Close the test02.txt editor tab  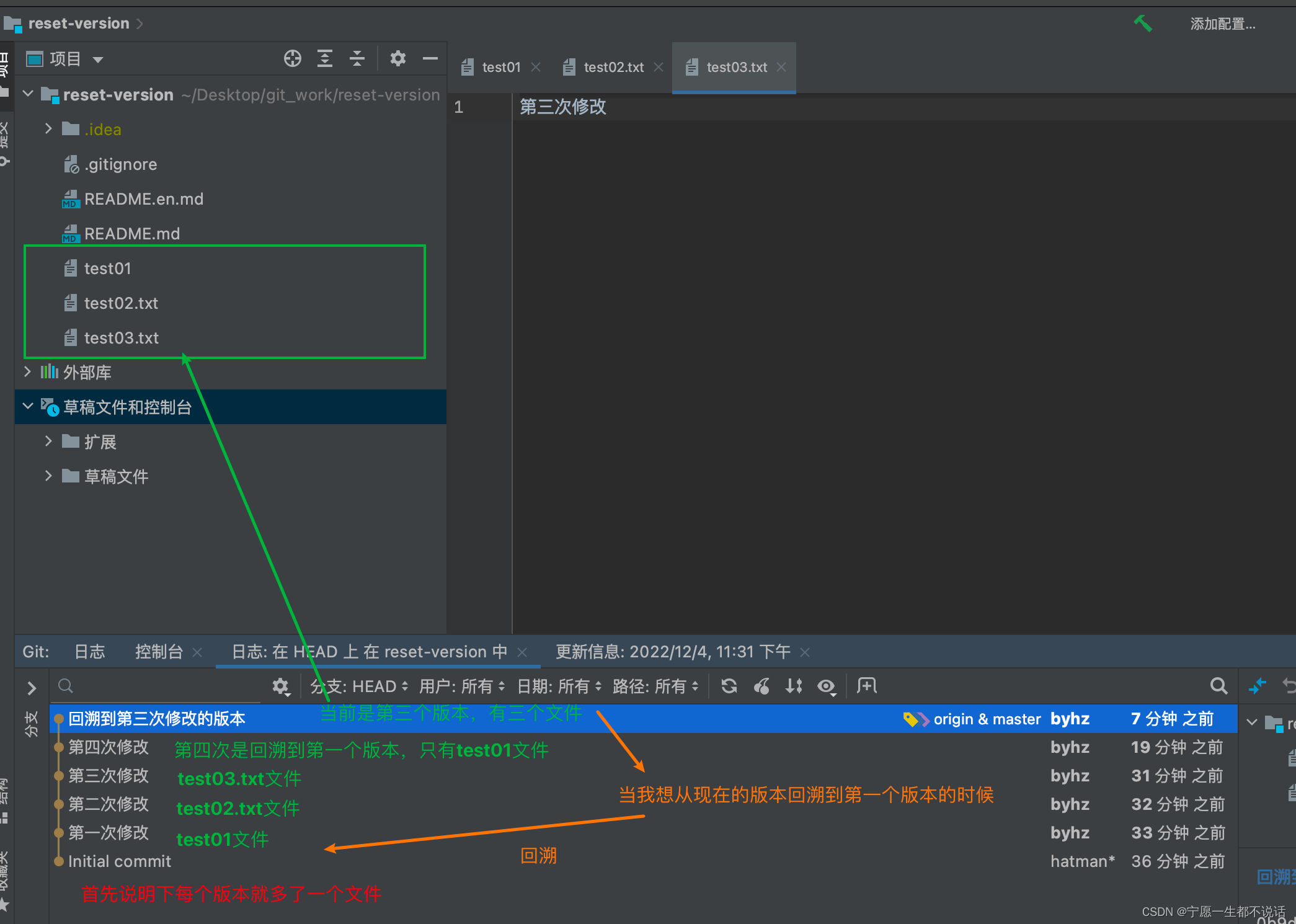(x=659, y=67)
